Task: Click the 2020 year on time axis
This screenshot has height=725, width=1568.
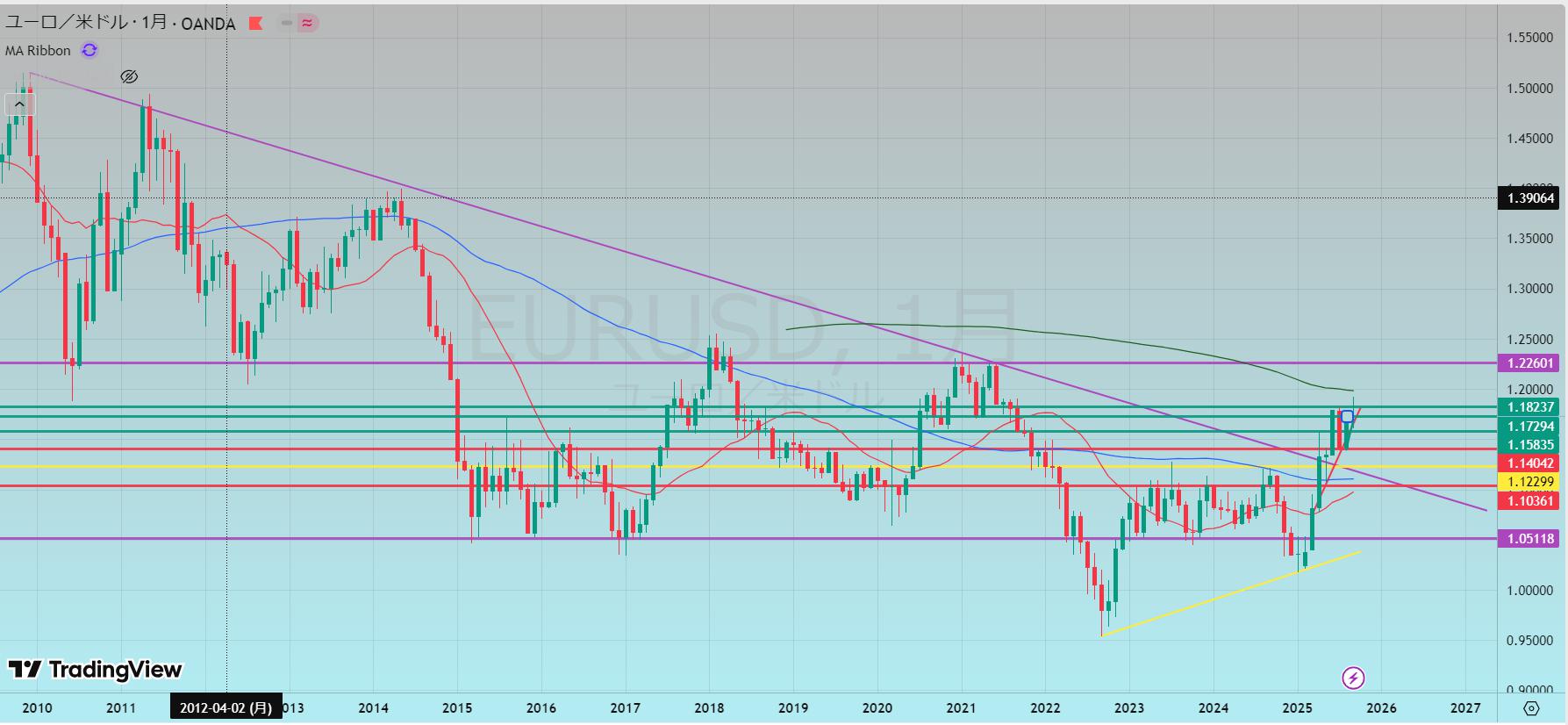Action: point(877,708)
